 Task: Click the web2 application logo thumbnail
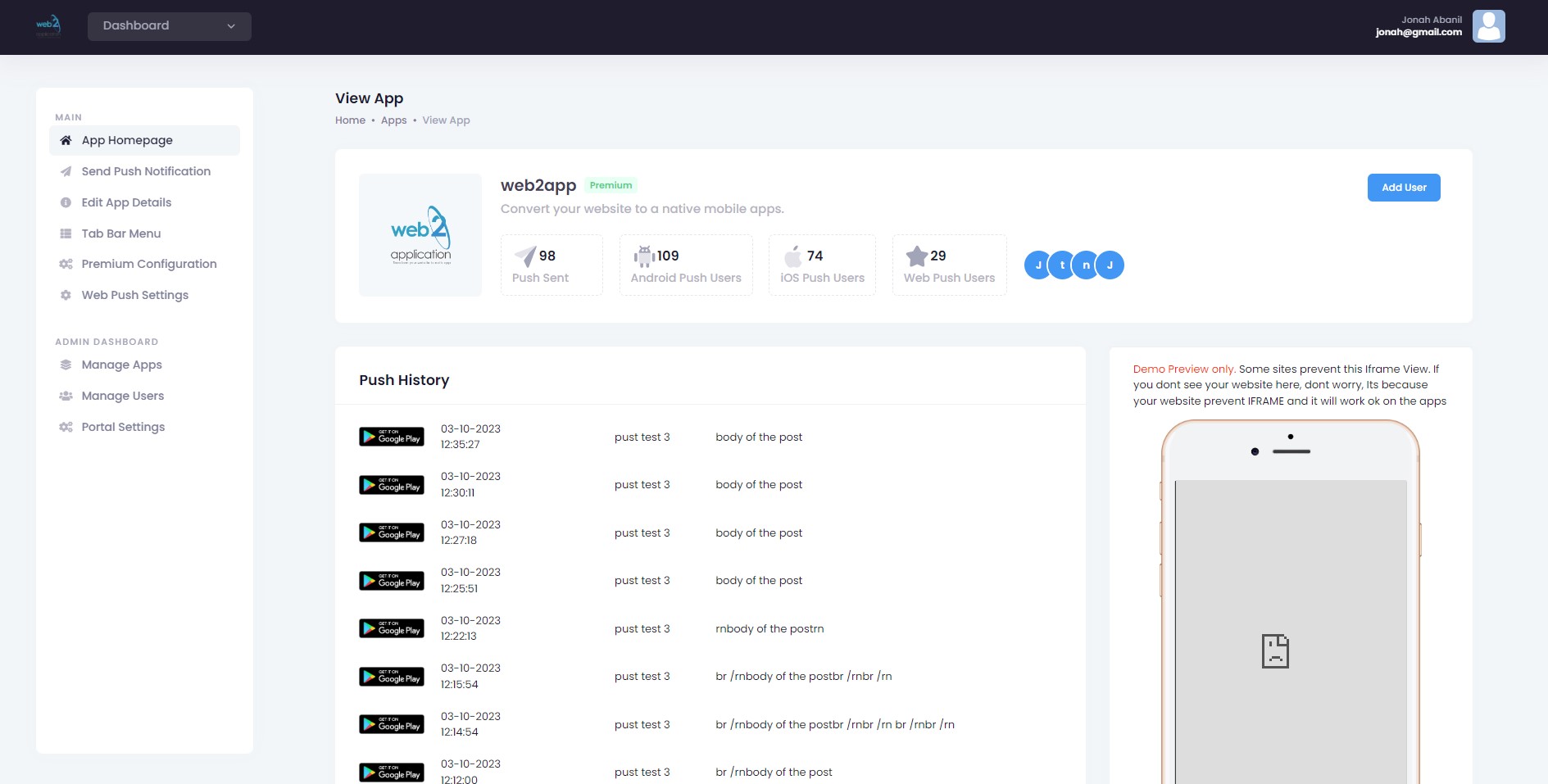pos(420,235)
